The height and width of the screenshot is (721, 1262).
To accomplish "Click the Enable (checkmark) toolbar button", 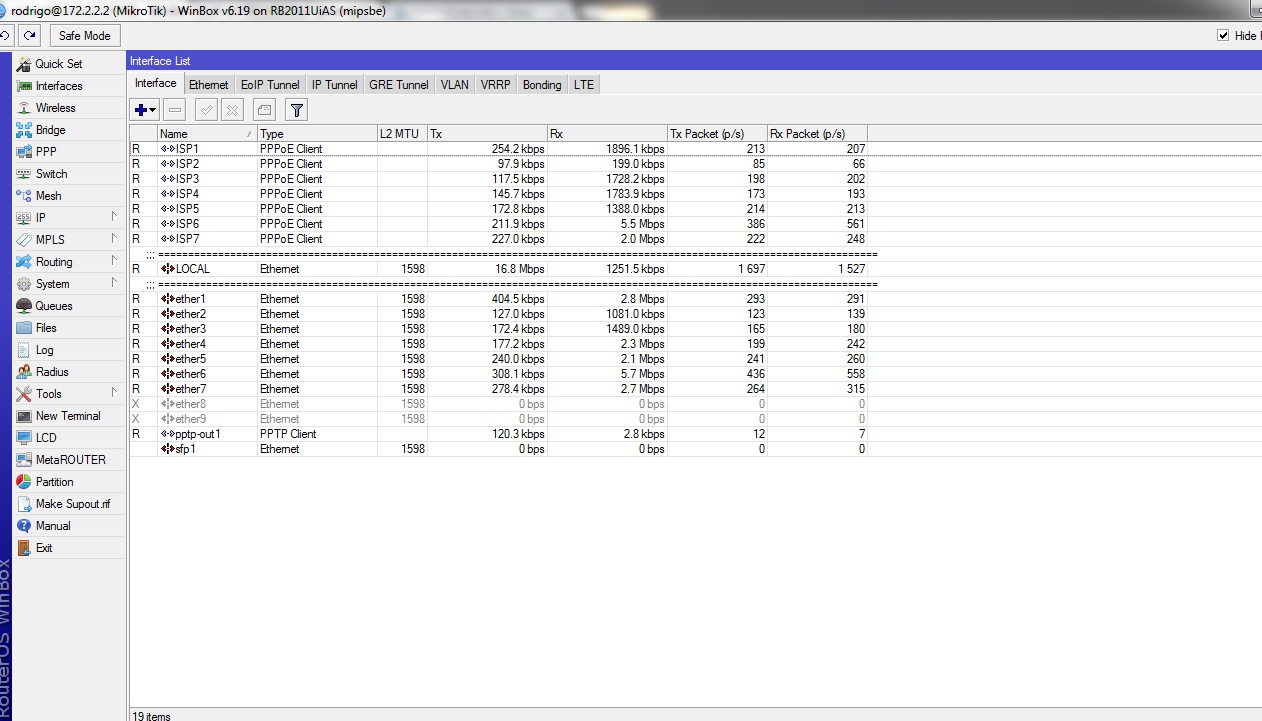I will pyautogui.click(x=207, y=110).
